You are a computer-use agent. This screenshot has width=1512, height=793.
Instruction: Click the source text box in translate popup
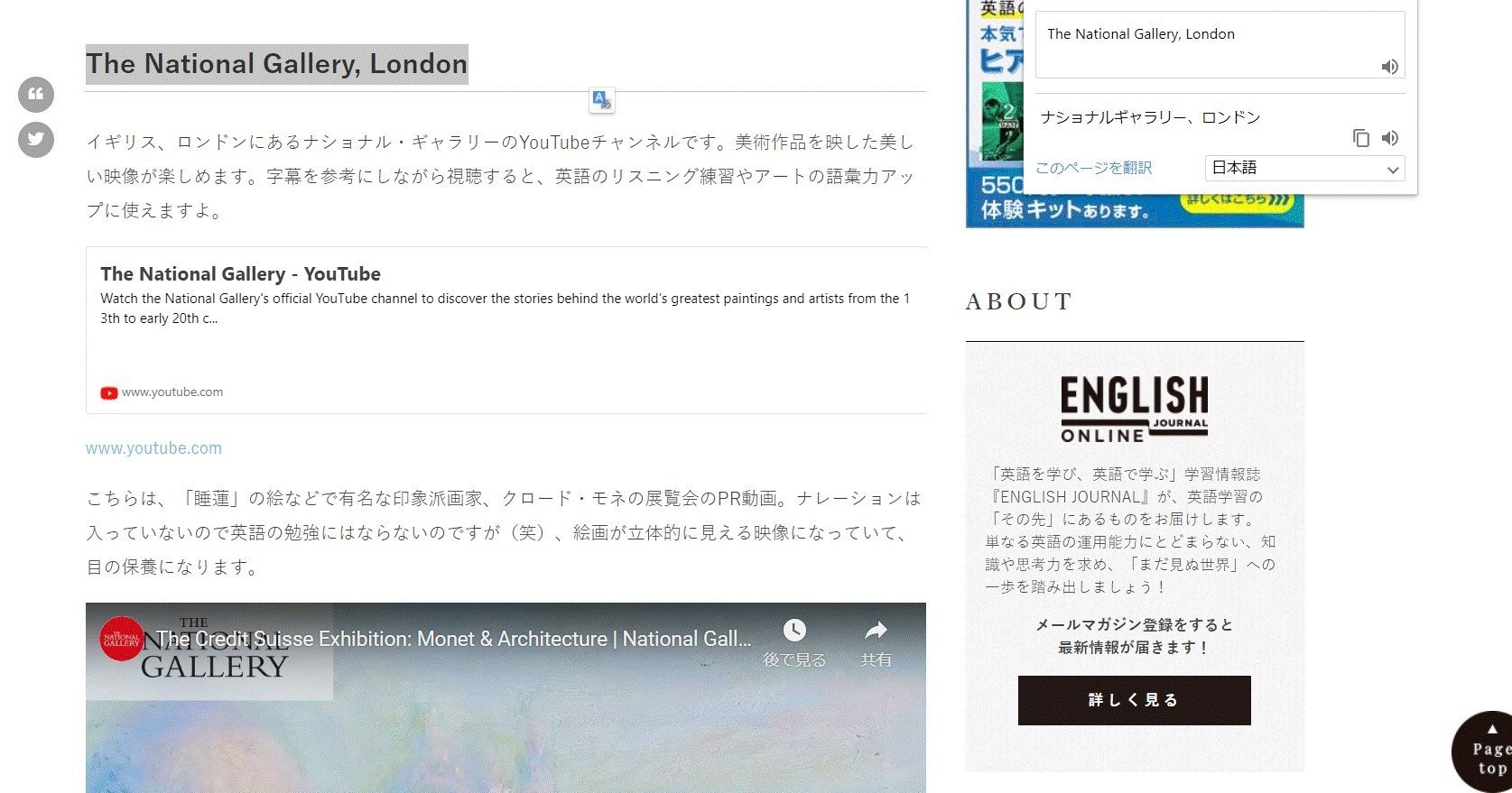click(x=1220, y=45)
